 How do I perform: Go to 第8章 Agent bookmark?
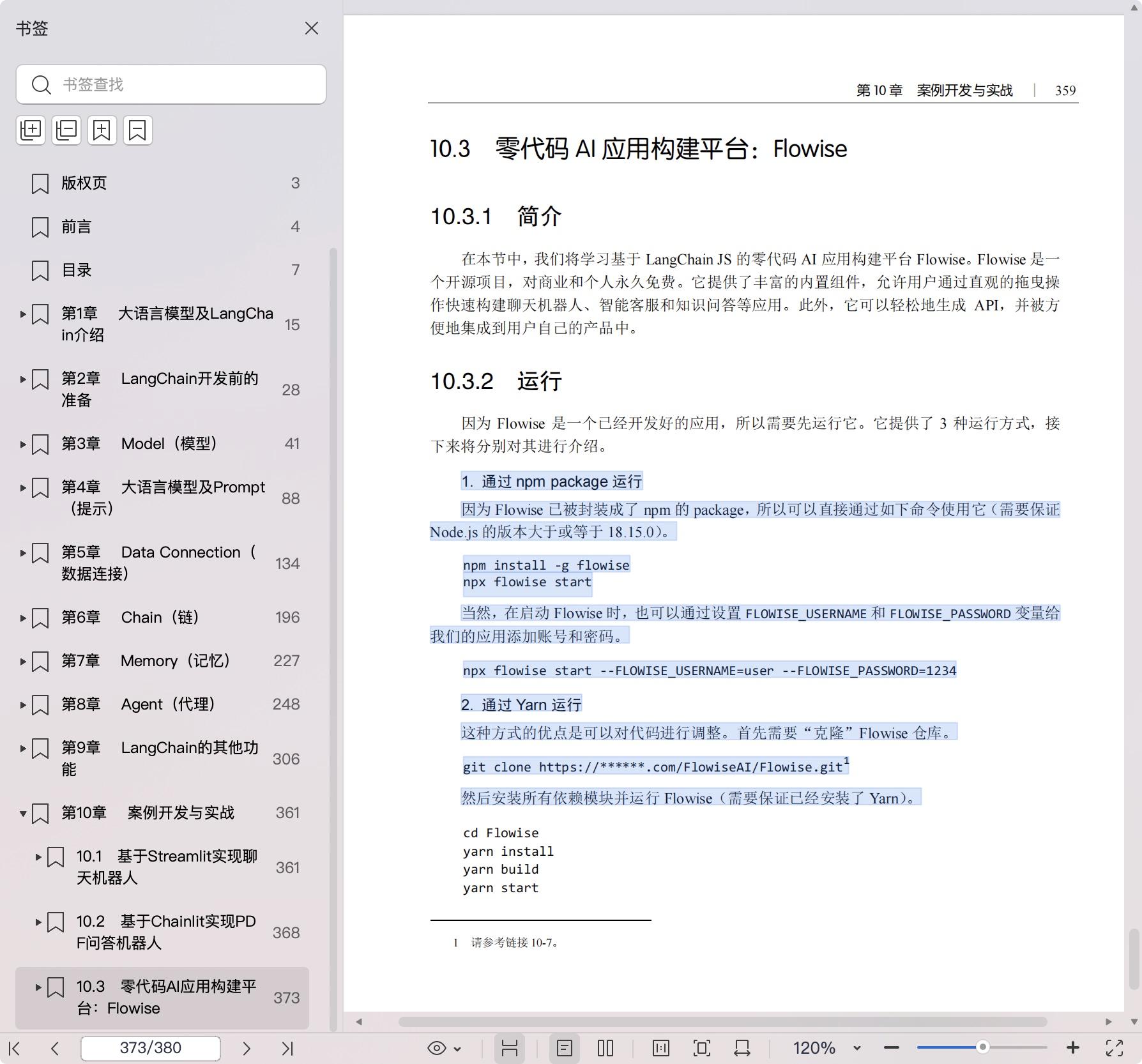(162, 704)
